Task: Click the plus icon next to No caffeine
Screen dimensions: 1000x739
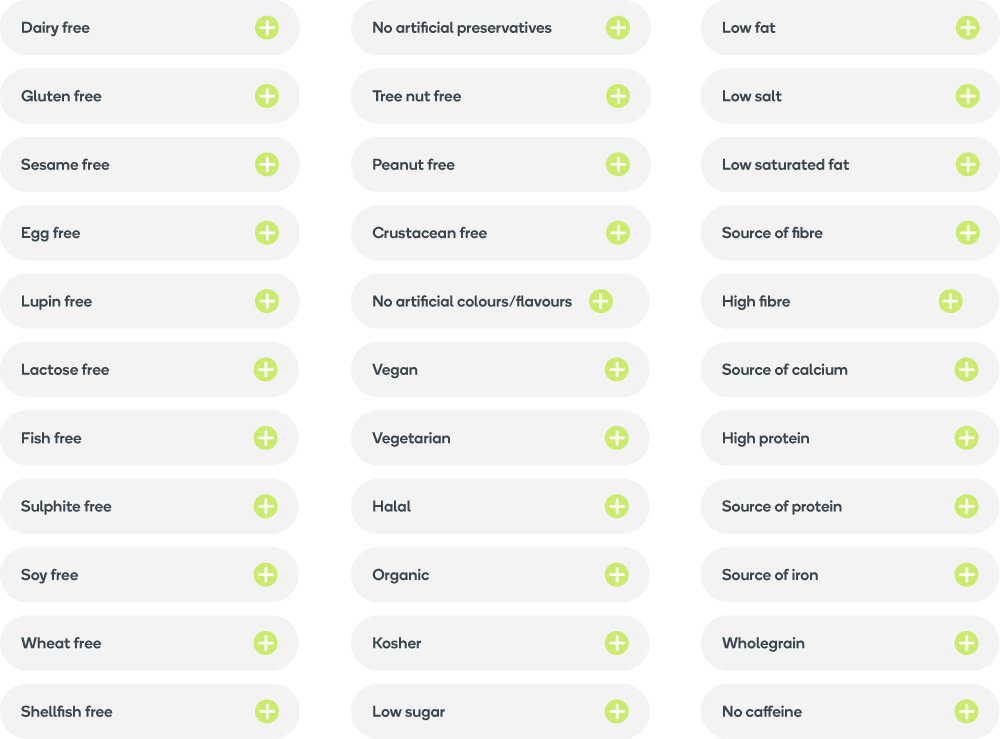Action: pyautogui.click(x=966, y=711)
